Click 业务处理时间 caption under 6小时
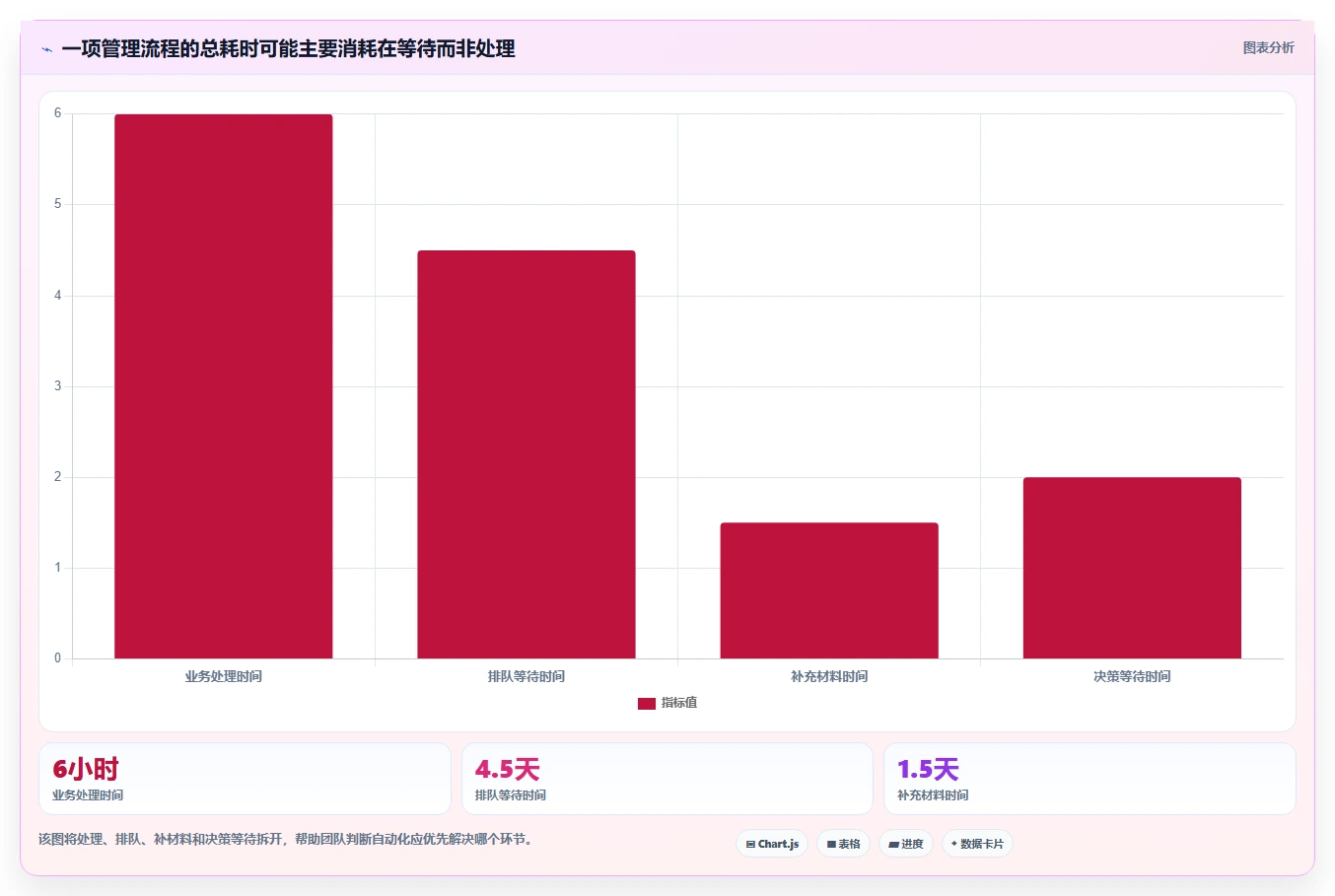 [88, 794]
